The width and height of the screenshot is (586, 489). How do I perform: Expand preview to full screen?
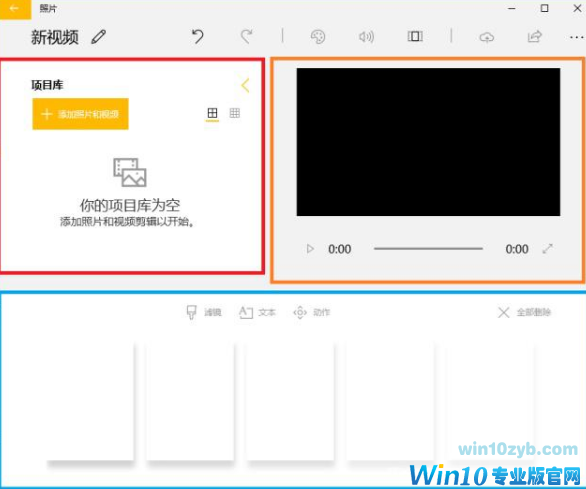(x=548, y=249)
